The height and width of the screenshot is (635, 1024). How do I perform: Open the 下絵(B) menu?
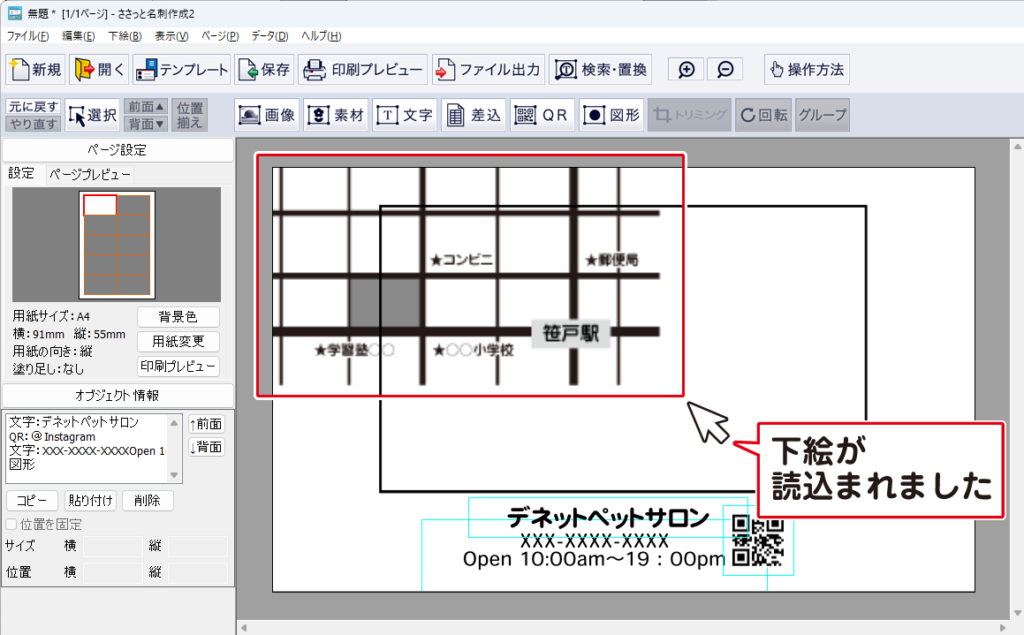coord(125,36)
